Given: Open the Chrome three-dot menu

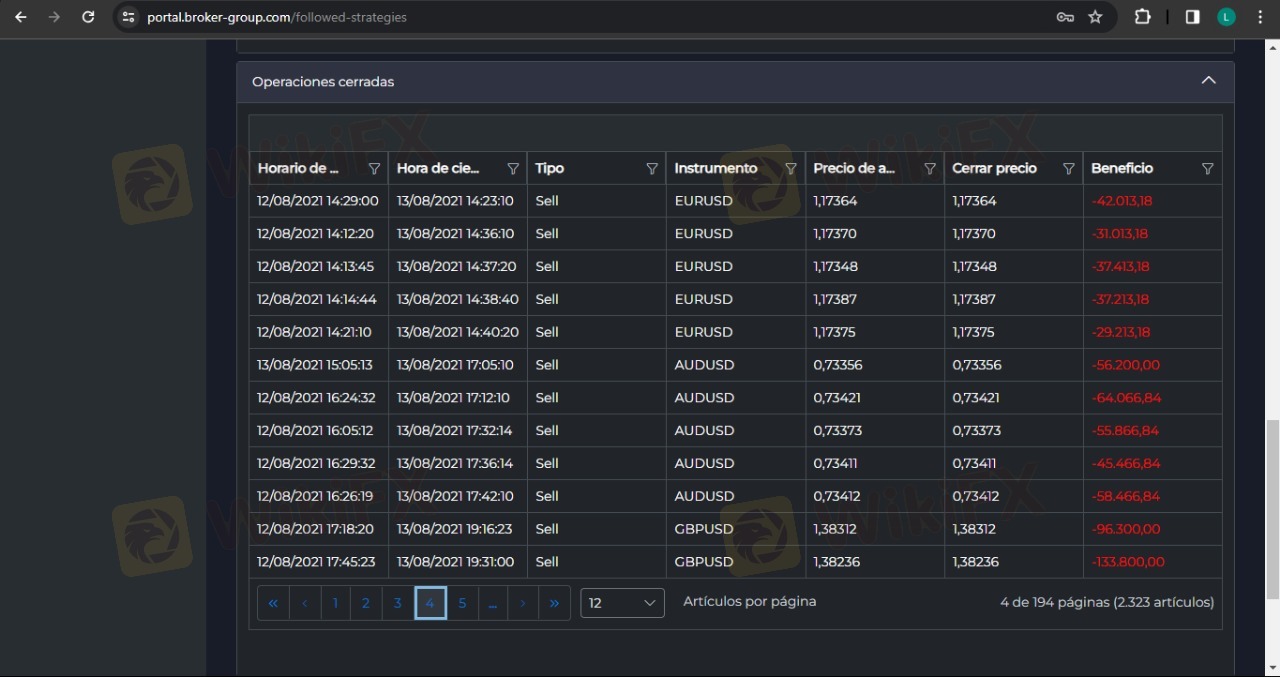Looking at the screenshot, I should point(1259,17).
